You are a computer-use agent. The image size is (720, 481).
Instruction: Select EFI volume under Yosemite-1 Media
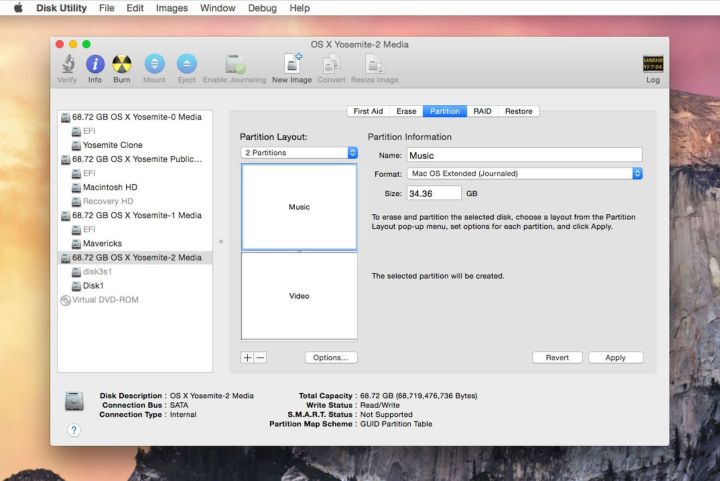click(x=135, y=229)
